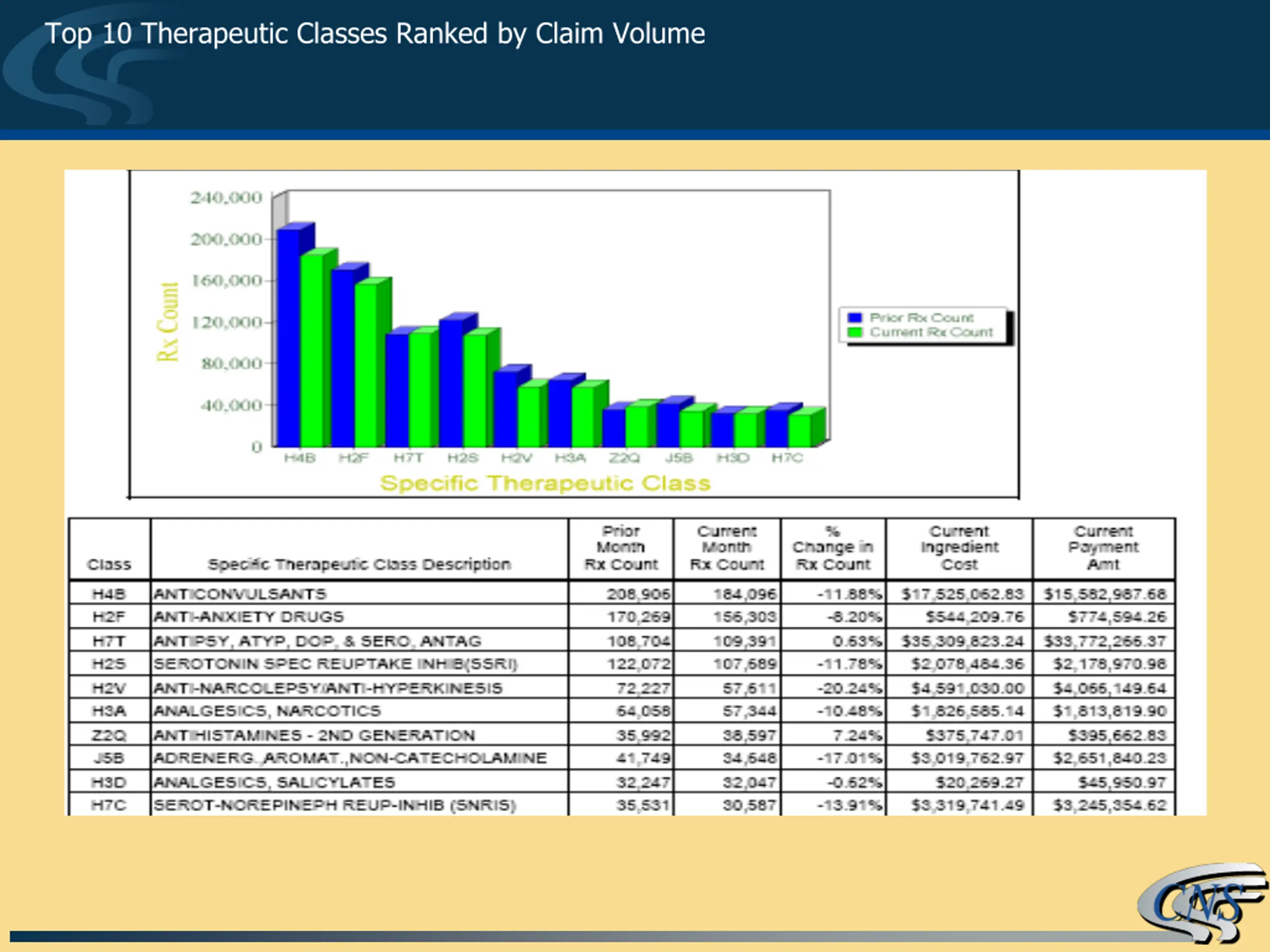Viewport: 1270px width, 952px height.
Task: Click the 40,000 y-axis value
Action: point(231,406)
